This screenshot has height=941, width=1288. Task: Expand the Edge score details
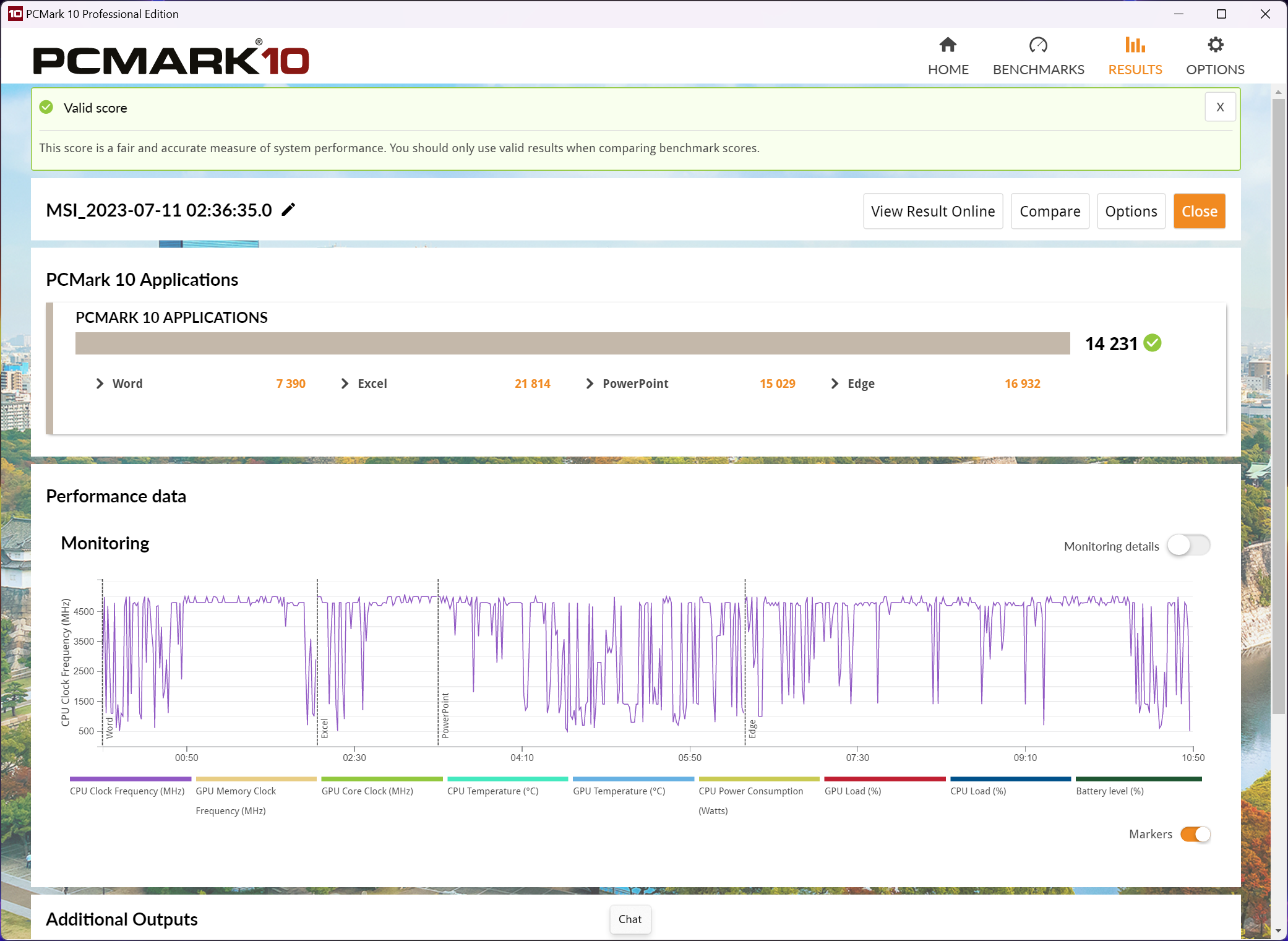(835, 384)
